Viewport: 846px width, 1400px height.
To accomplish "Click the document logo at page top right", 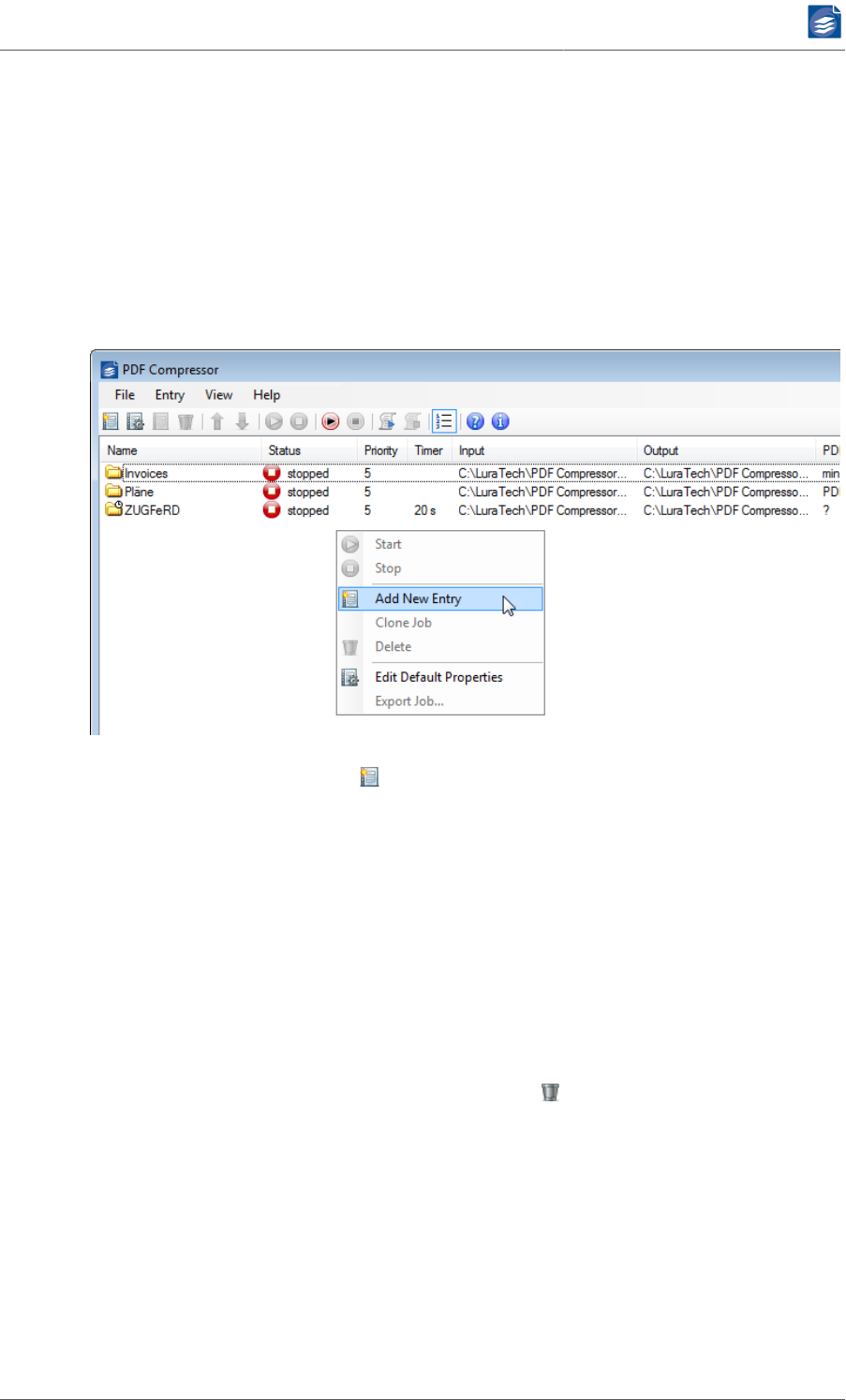I will tap(824, 22).
